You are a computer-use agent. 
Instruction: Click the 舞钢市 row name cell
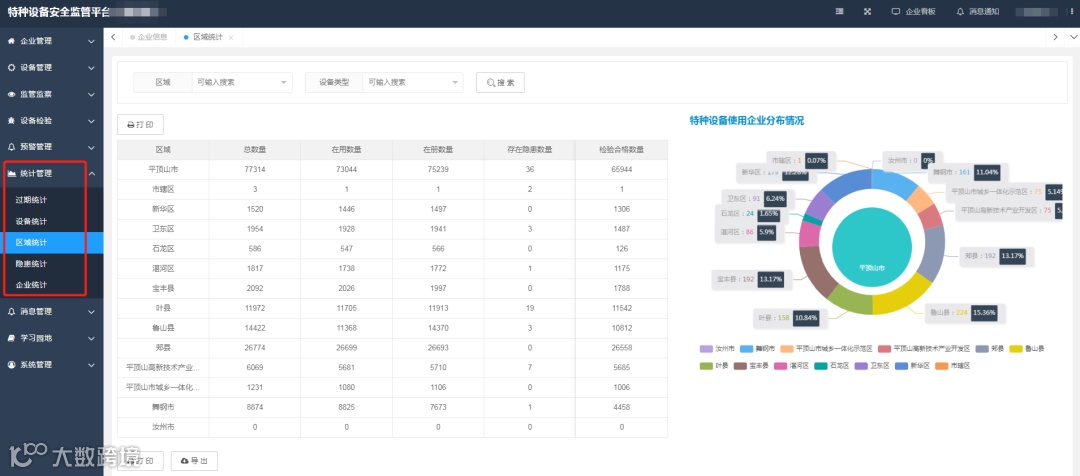[x=163, y=407]
